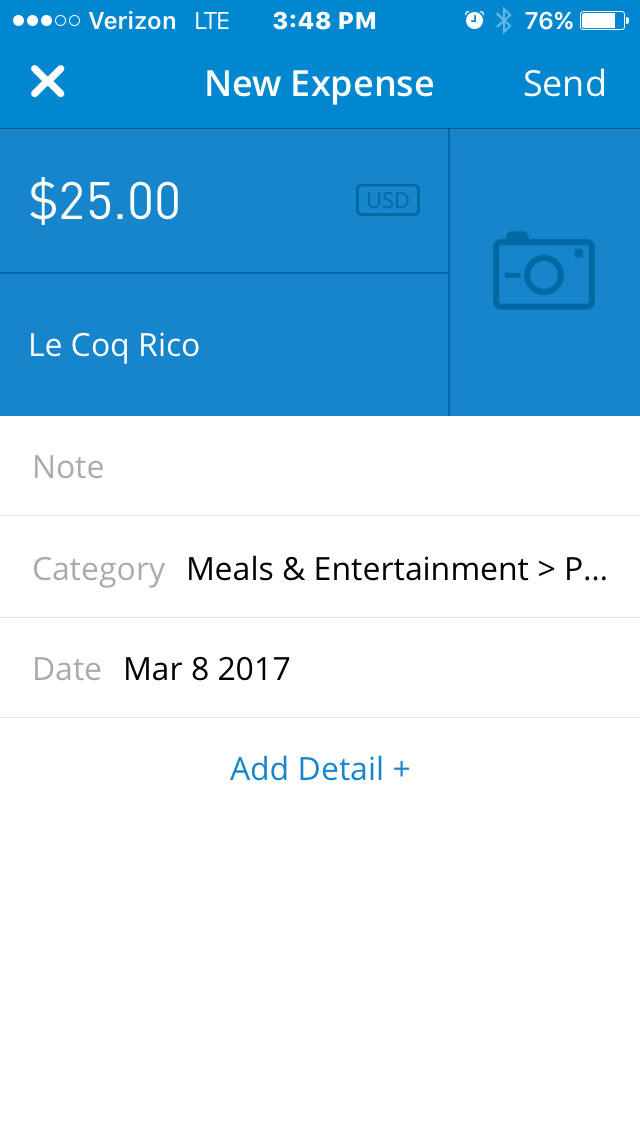
Task: Edit the Le Coq Rico merchant name
Action: (115, 345)
